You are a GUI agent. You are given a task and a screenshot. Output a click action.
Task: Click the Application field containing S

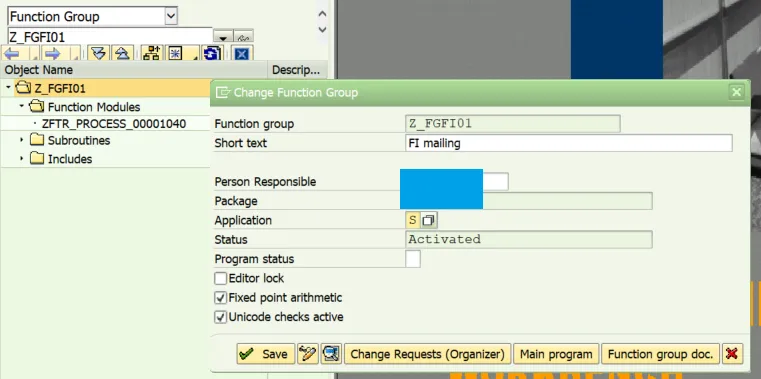413,220
